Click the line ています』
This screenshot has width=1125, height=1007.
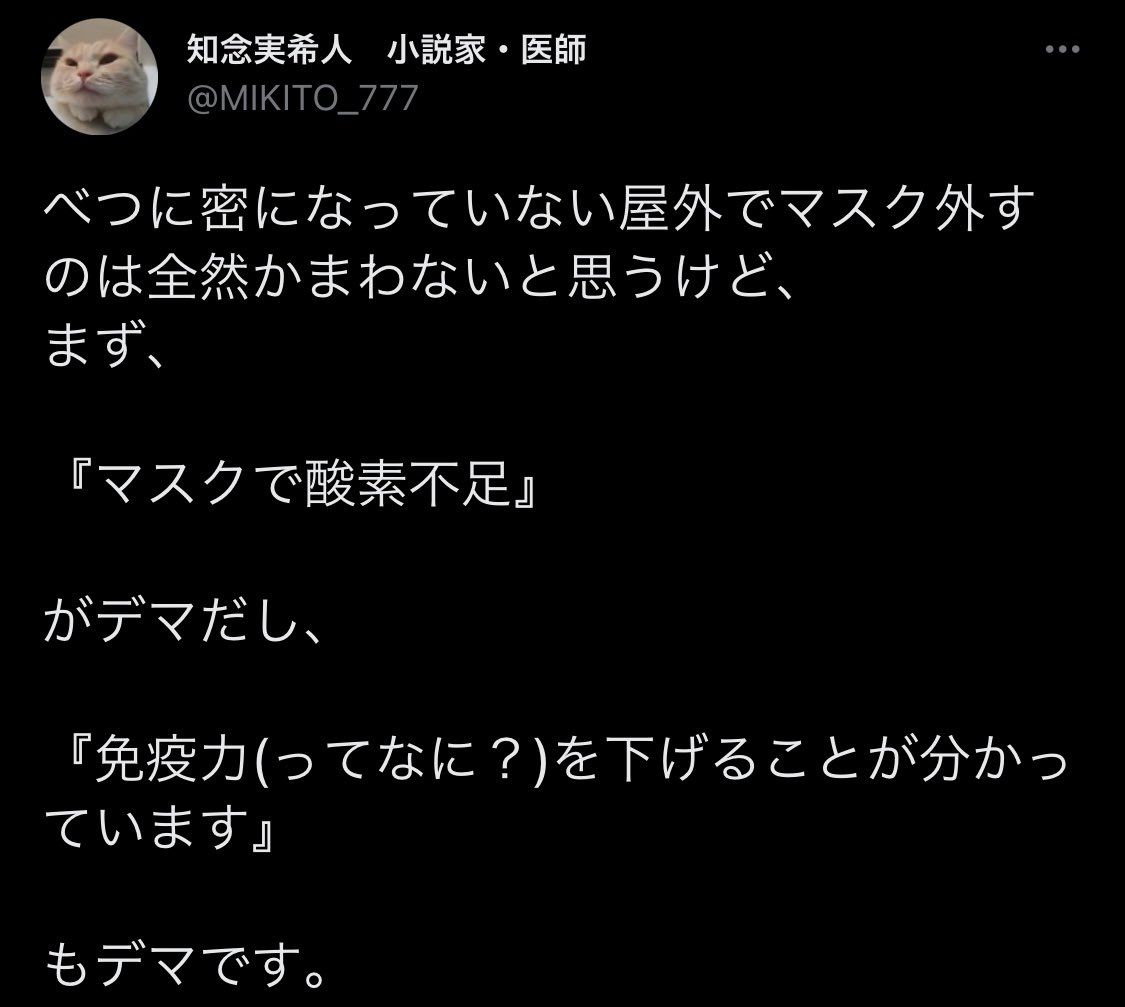point(159,827)
